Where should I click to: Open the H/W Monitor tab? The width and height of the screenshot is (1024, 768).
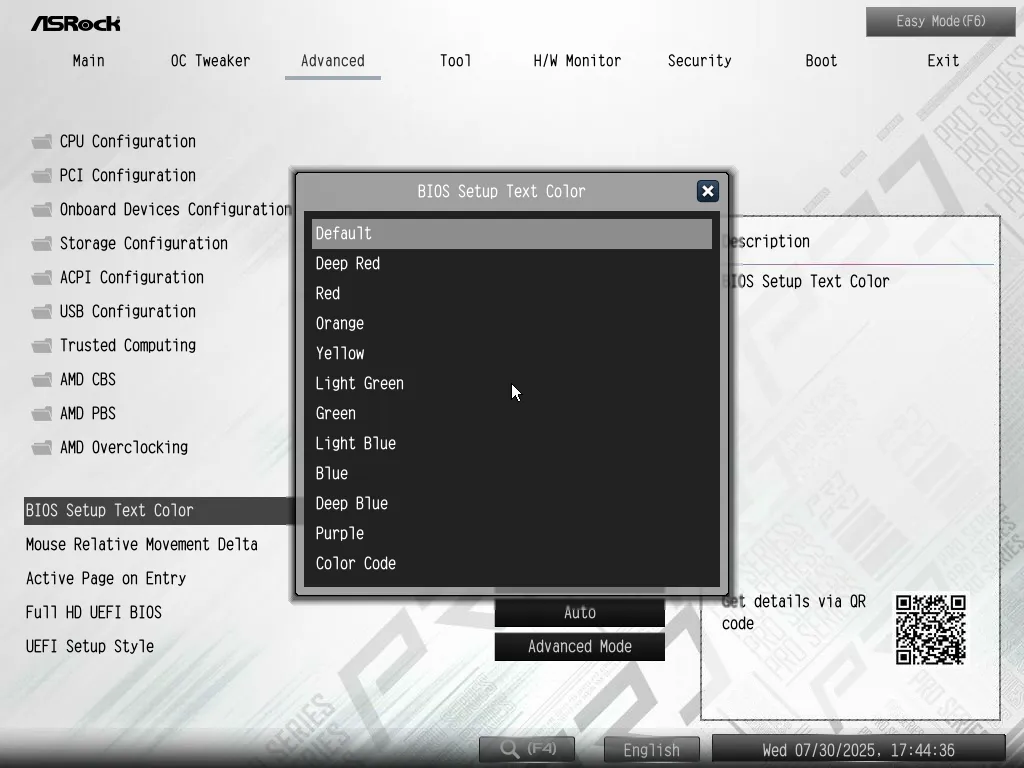tap(577, 61)
